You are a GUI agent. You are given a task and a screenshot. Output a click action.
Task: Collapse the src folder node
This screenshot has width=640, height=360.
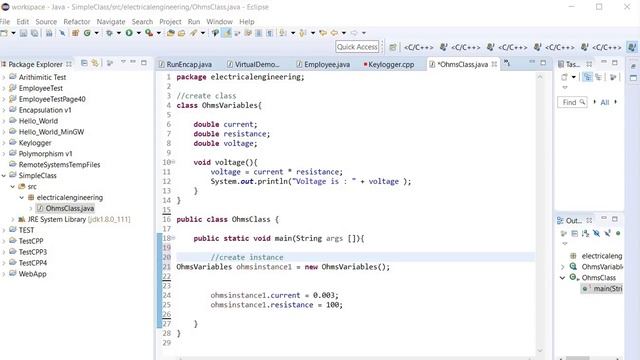13,187
